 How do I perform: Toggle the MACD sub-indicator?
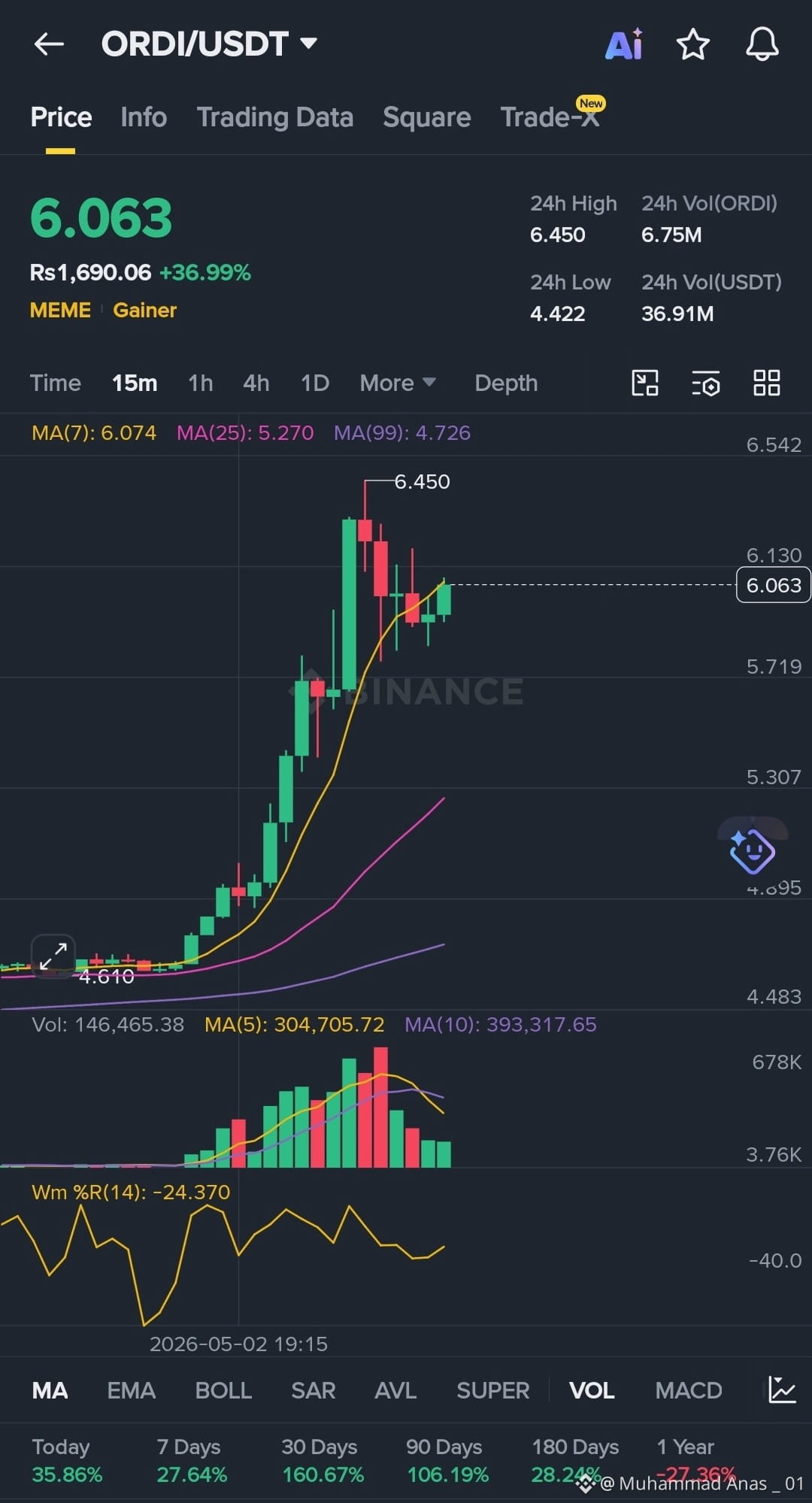click(x=688, y=1390)
